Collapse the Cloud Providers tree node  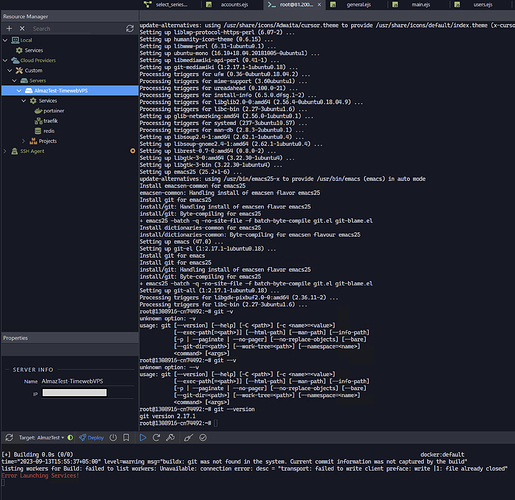click(5, 60)
